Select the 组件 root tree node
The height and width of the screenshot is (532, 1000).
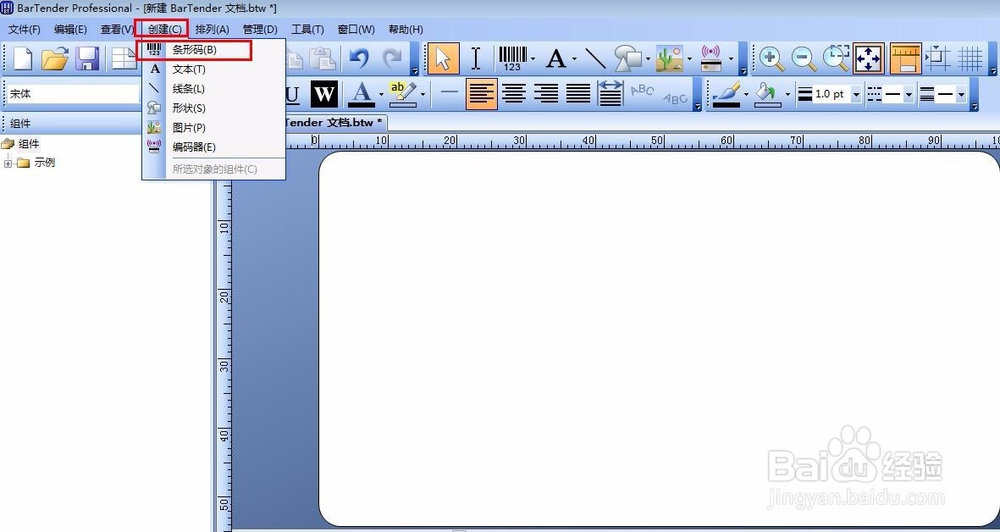click(x=28, y=144)
